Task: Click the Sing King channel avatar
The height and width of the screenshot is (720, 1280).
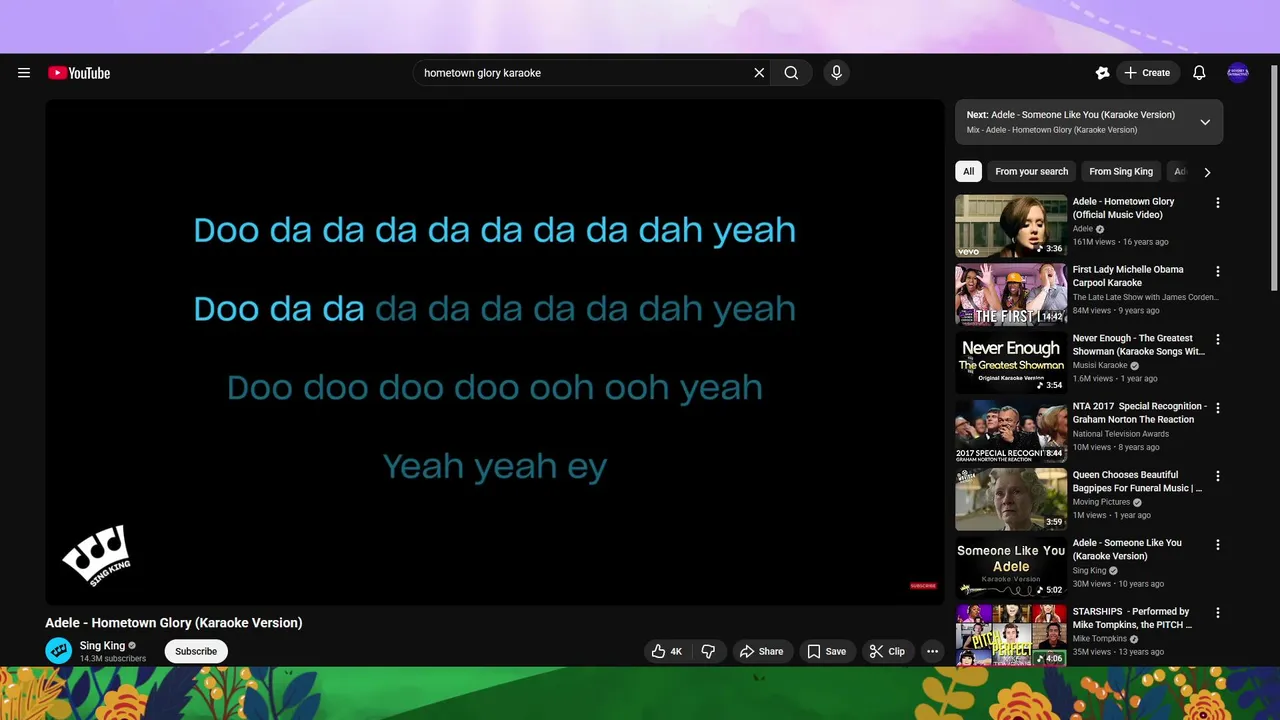Action: (x=58, y=651)
